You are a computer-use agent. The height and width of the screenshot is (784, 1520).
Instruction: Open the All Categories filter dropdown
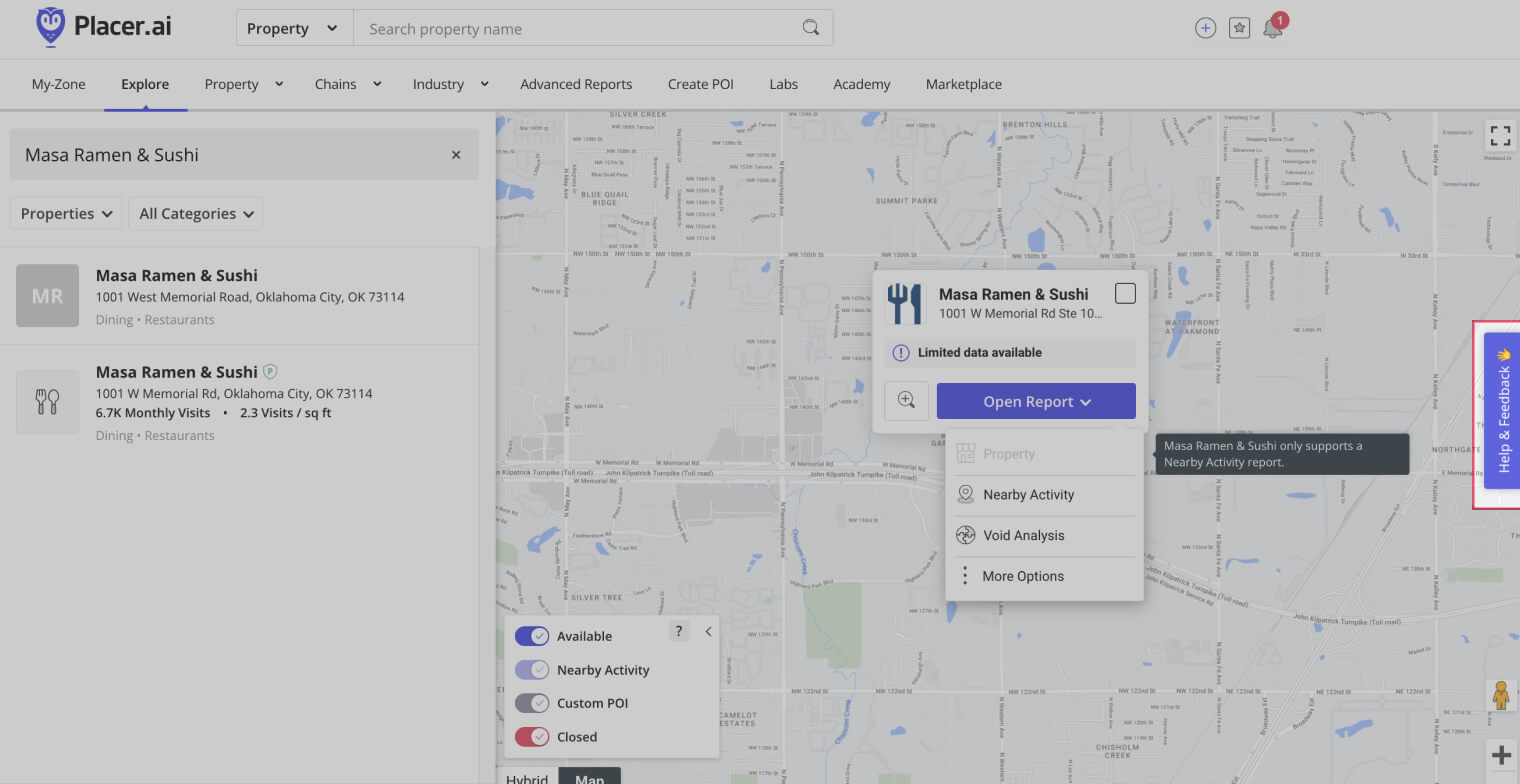coord(196,213)
